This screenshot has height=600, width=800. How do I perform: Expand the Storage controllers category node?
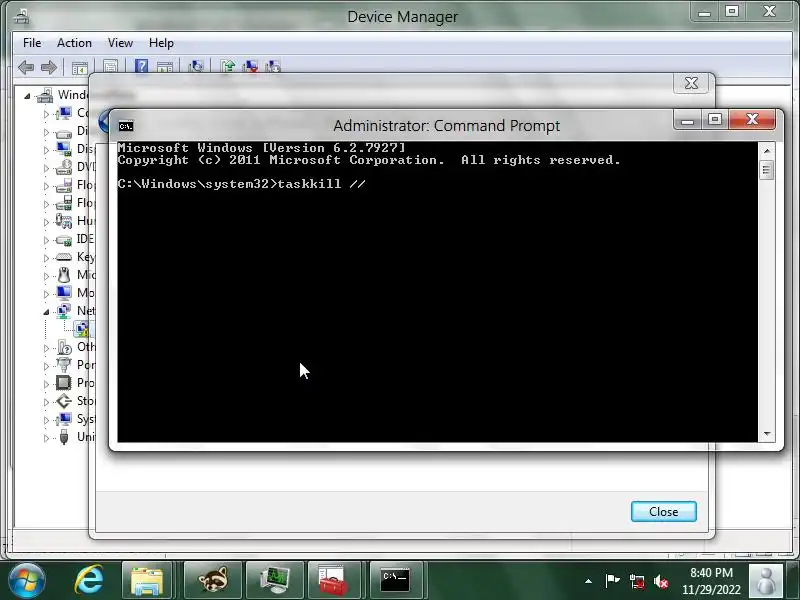(46, 402)
